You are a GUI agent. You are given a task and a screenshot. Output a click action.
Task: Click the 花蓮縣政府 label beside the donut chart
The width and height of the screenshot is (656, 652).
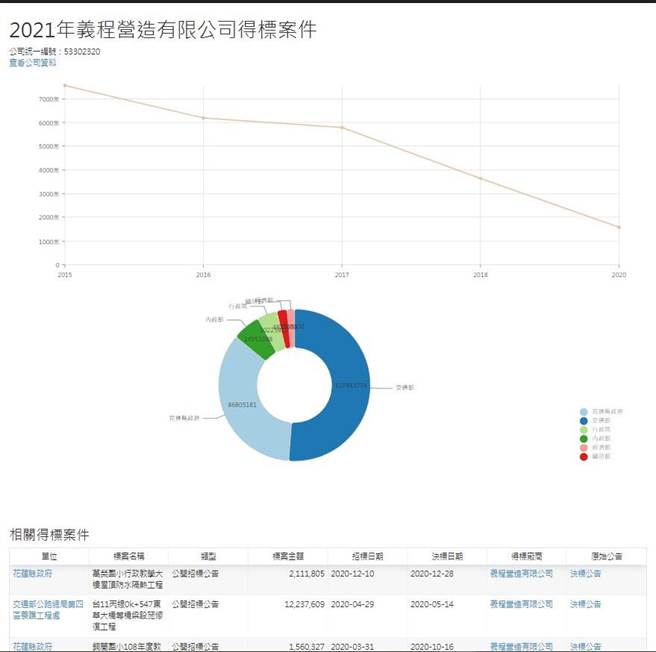[184, 418]
